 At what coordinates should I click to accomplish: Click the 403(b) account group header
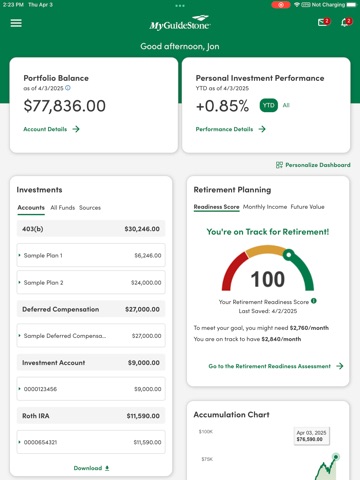click(91, 229)
